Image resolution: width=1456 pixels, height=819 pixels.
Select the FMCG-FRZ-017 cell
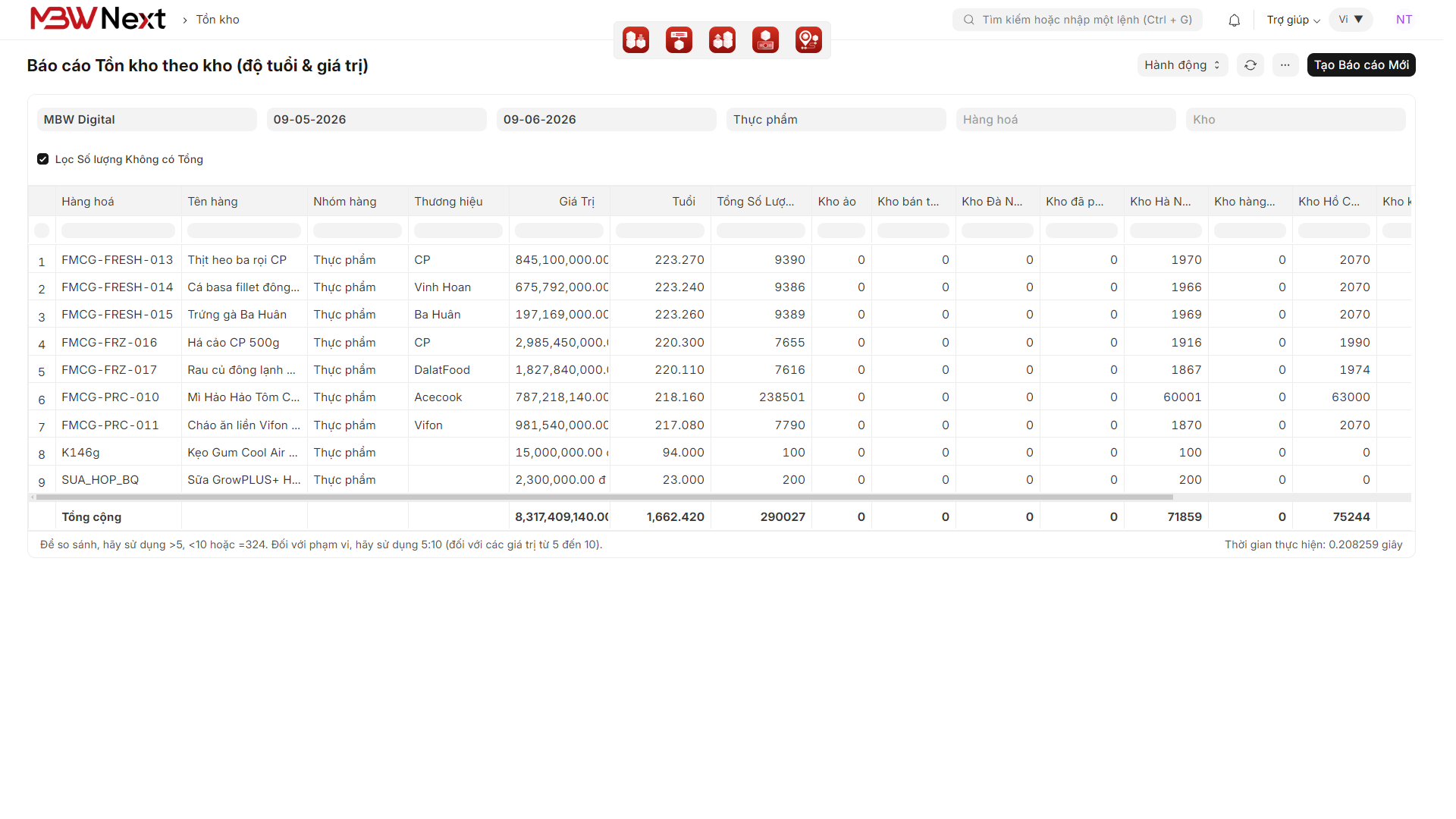point(118,370)
